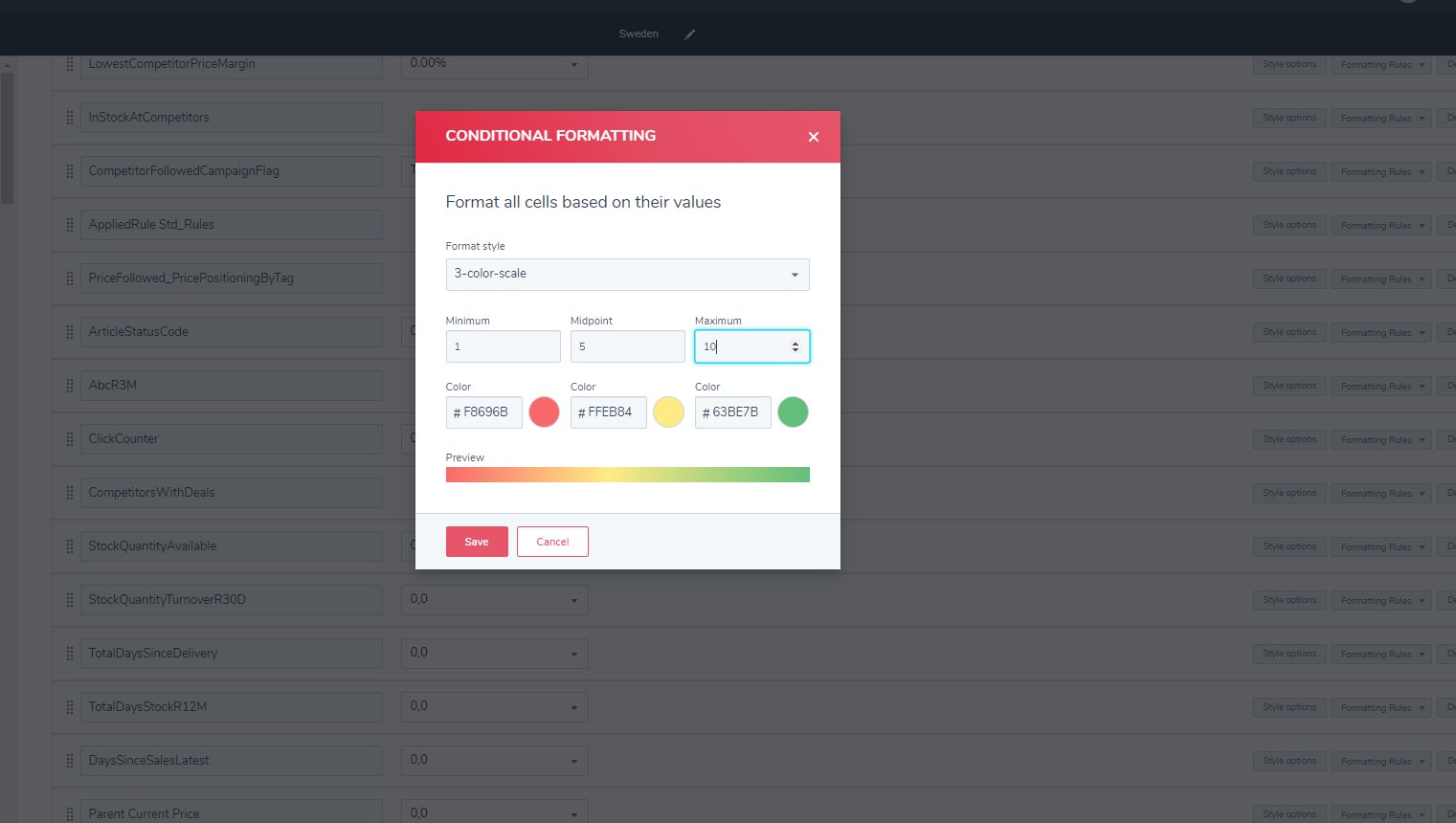Increment the Maximum value using the stepper arrow
1456x823 pixels.
pyautogui.click(x=795, y=342)
